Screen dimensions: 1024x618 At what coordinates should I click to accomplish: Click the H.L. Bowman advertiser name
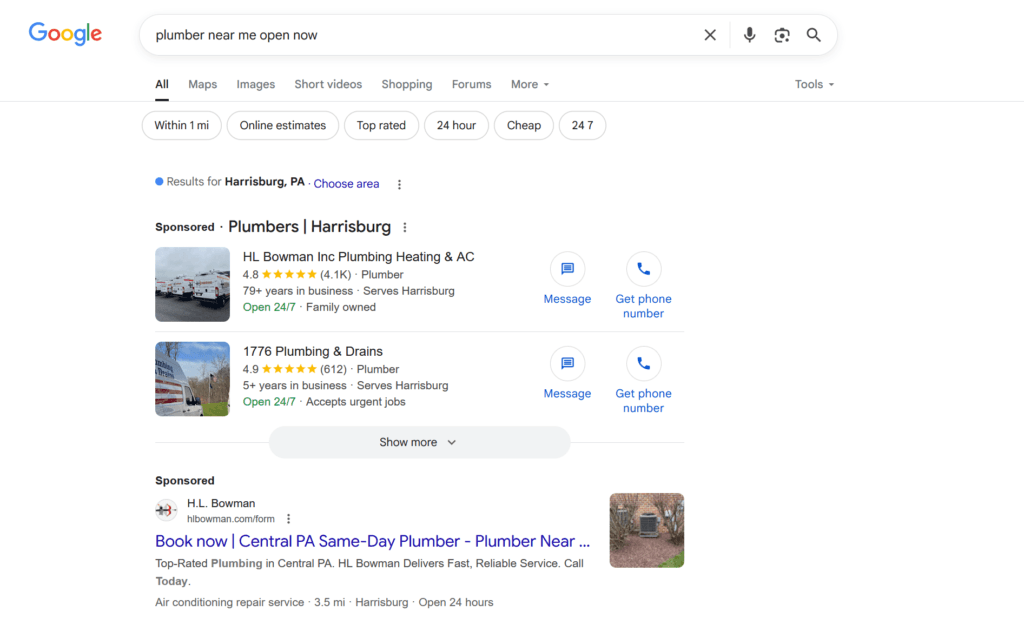point(221,504)
